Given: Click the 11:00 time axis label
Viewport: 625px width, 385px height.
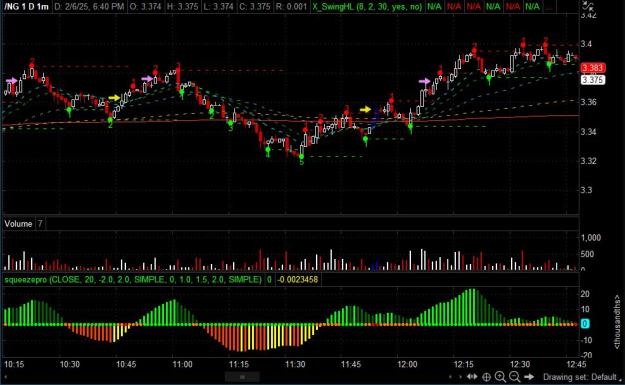Looking at the screenshot, I should point(182,364).
